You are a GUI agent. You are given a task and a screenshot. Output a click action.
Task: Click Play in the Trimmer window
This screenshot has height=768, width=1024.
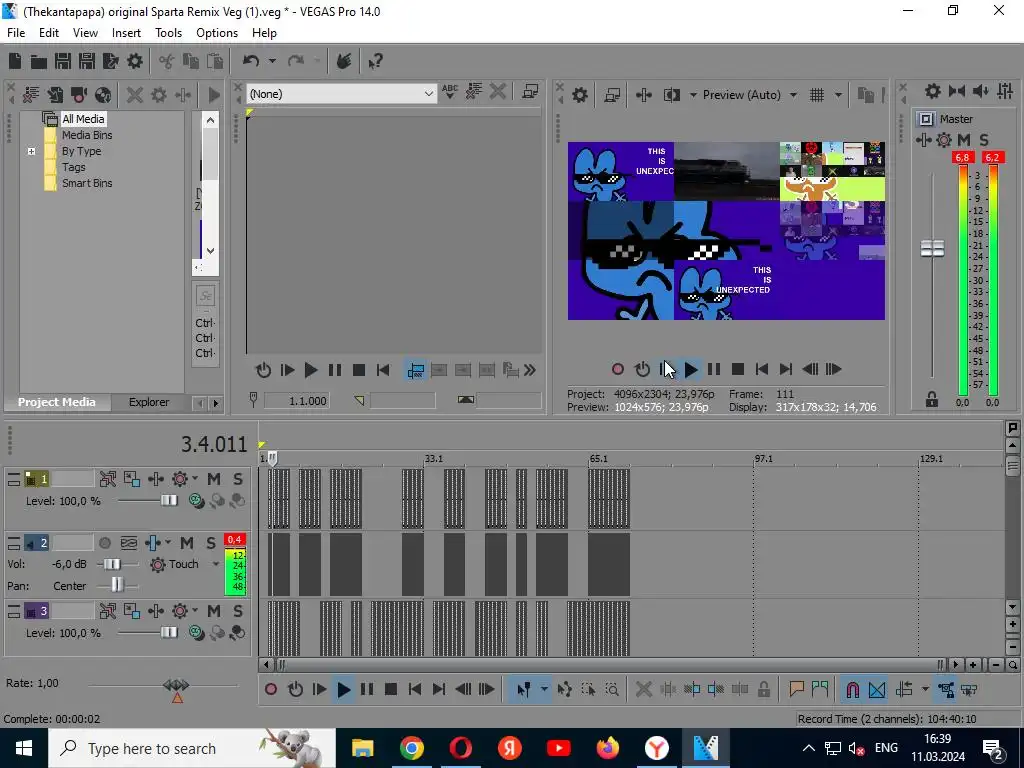tap(311, 370)
